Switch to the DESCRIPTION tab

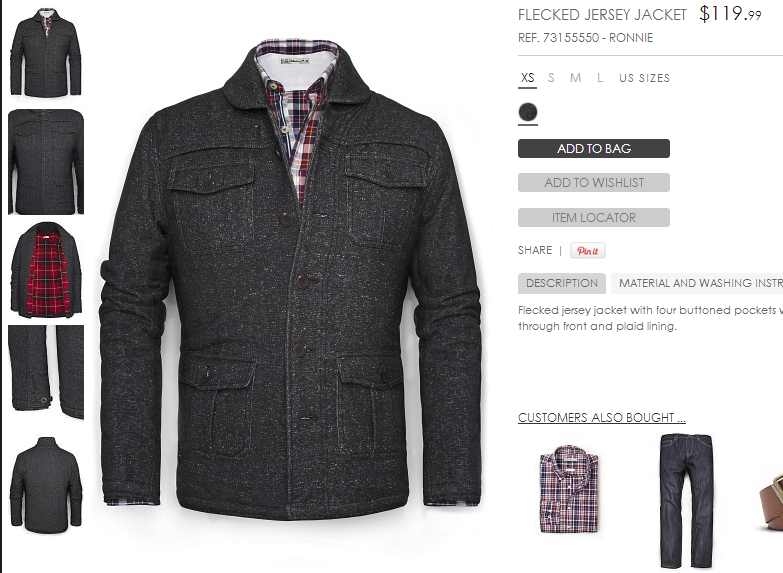click(x=562, y=283)
